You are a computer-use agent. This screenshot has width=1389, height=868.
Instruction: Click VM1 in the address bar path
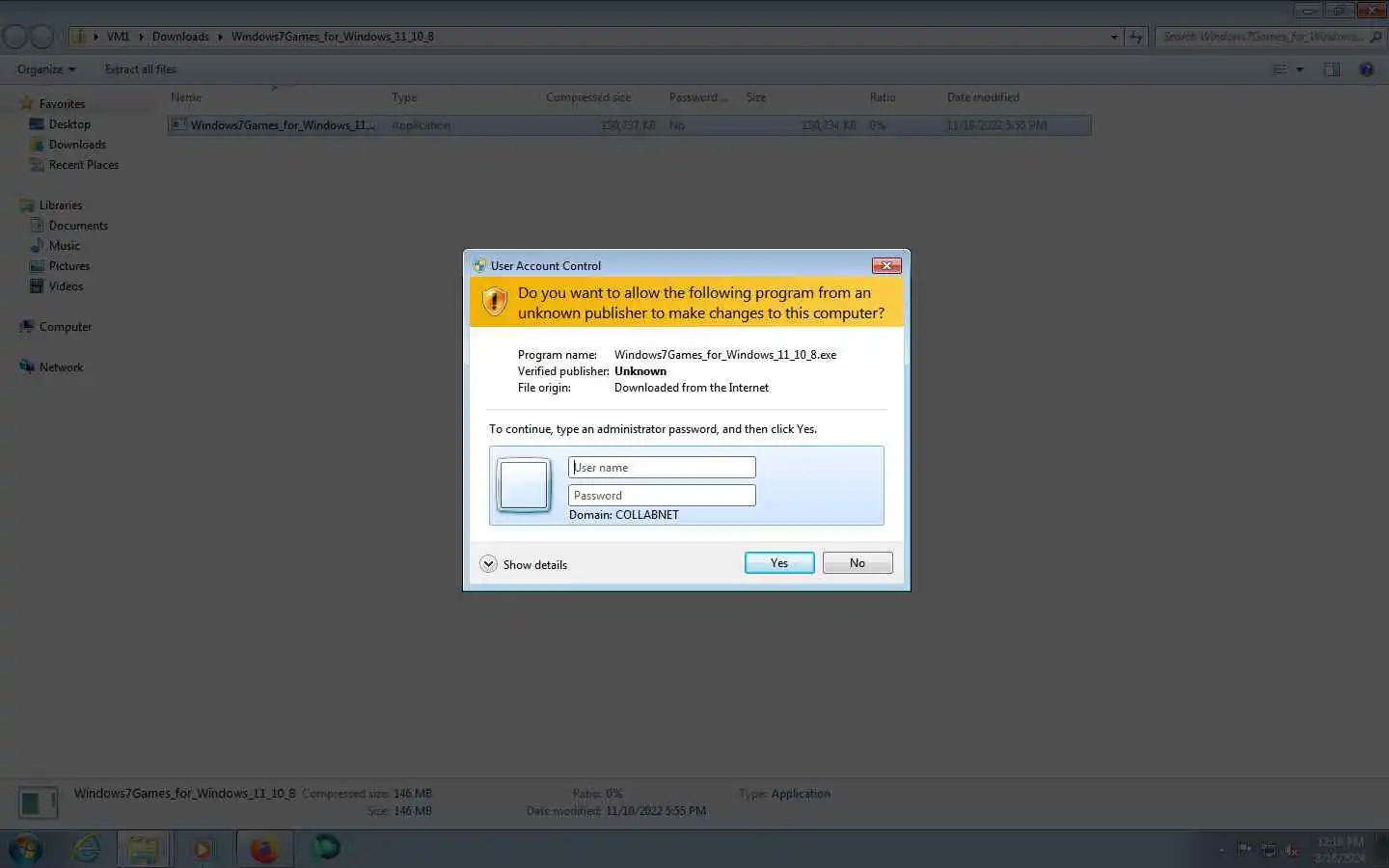click(118, 37)
